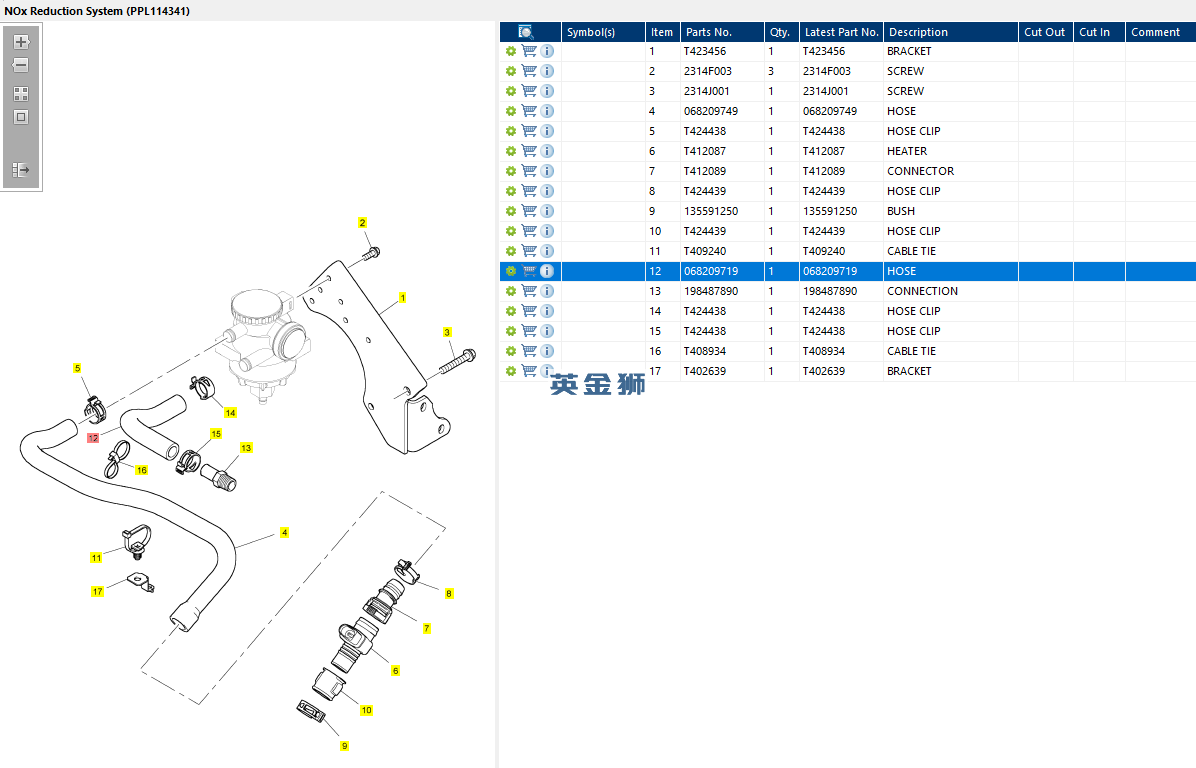
Task: Sort table by Item column header
Action: (662, 32)
